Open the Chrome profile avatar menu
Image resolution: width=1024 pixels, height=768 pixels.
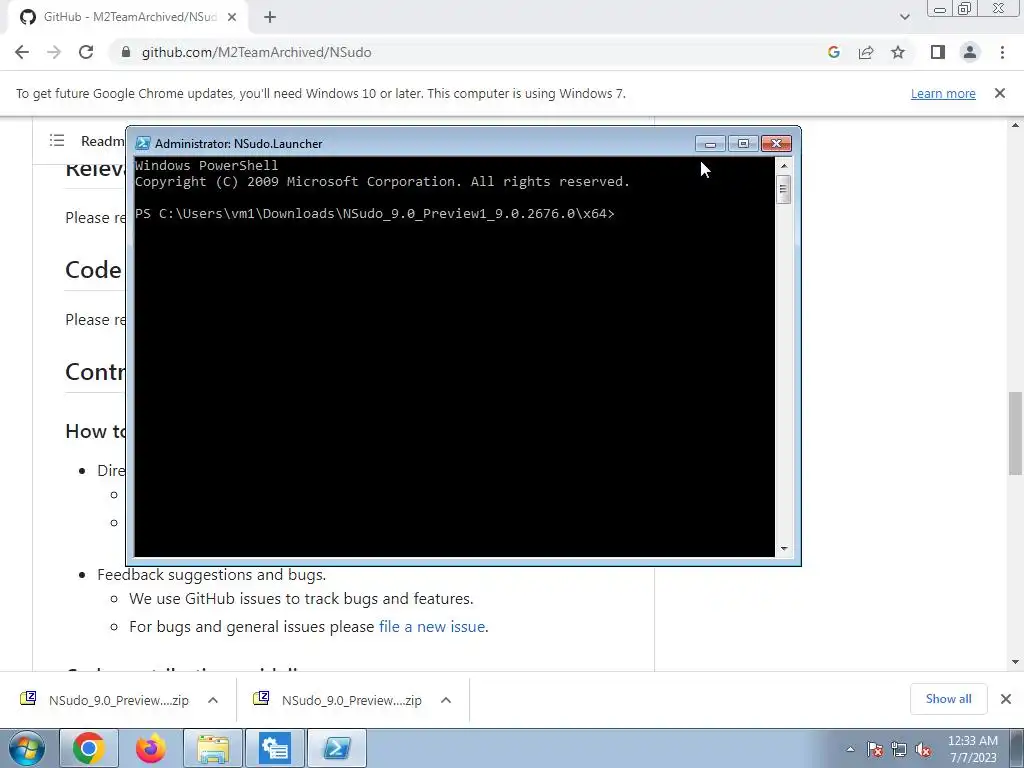tap(970, 52)
